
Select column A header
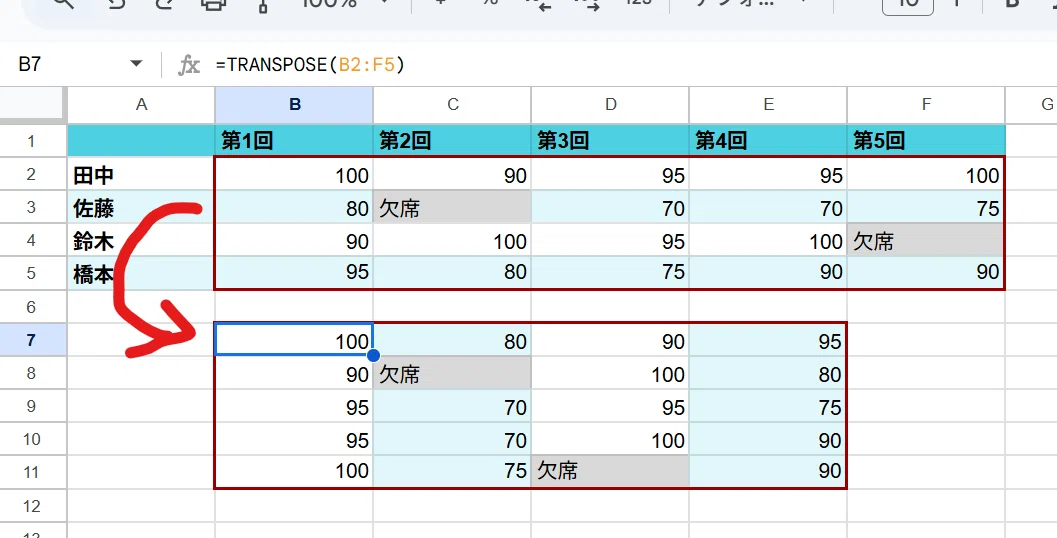tap(141, 104)
